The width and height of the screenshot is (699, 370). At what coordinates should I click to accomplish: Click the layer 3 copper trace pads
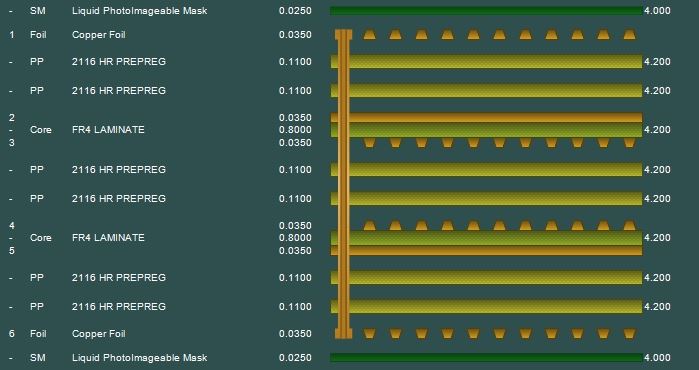click(499, 143)
